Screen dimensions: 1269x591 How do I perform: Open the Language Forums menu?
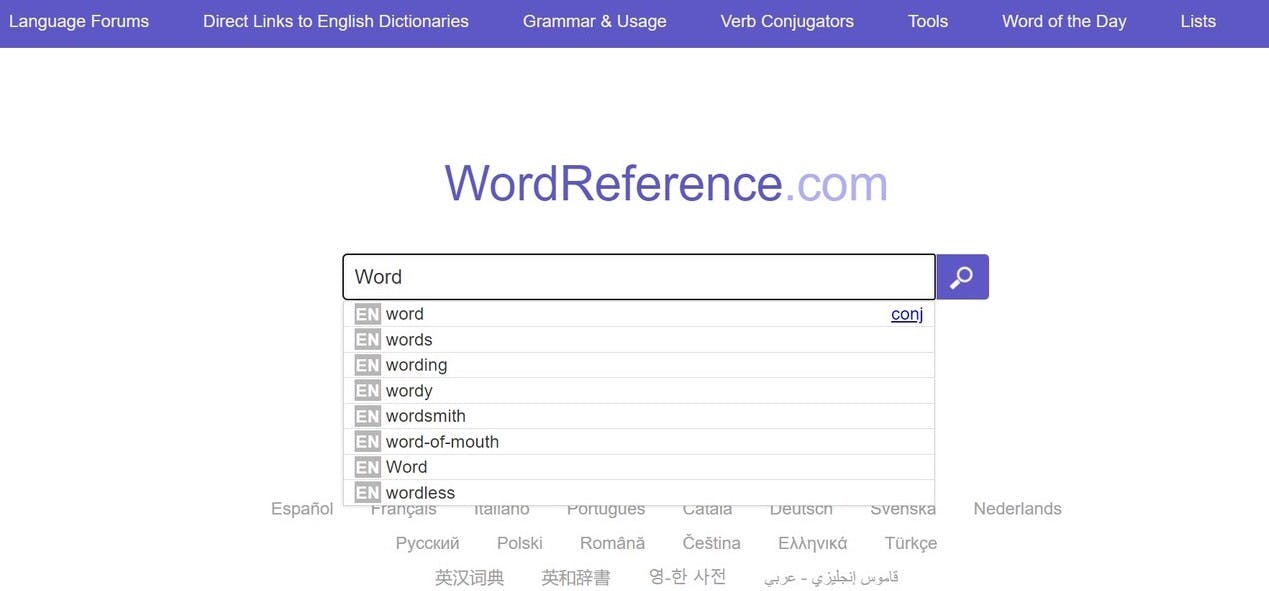79,21
